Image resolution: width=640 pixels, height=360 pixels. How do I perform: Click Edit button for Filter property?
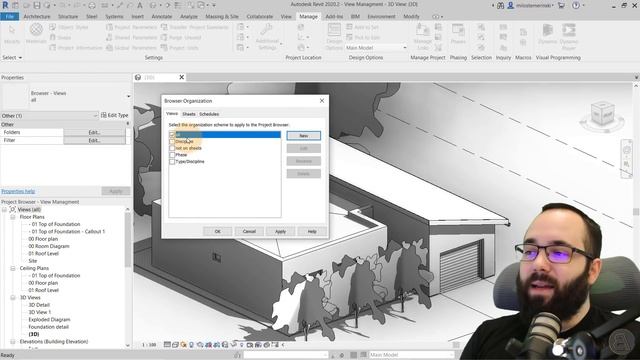[94, 140]
